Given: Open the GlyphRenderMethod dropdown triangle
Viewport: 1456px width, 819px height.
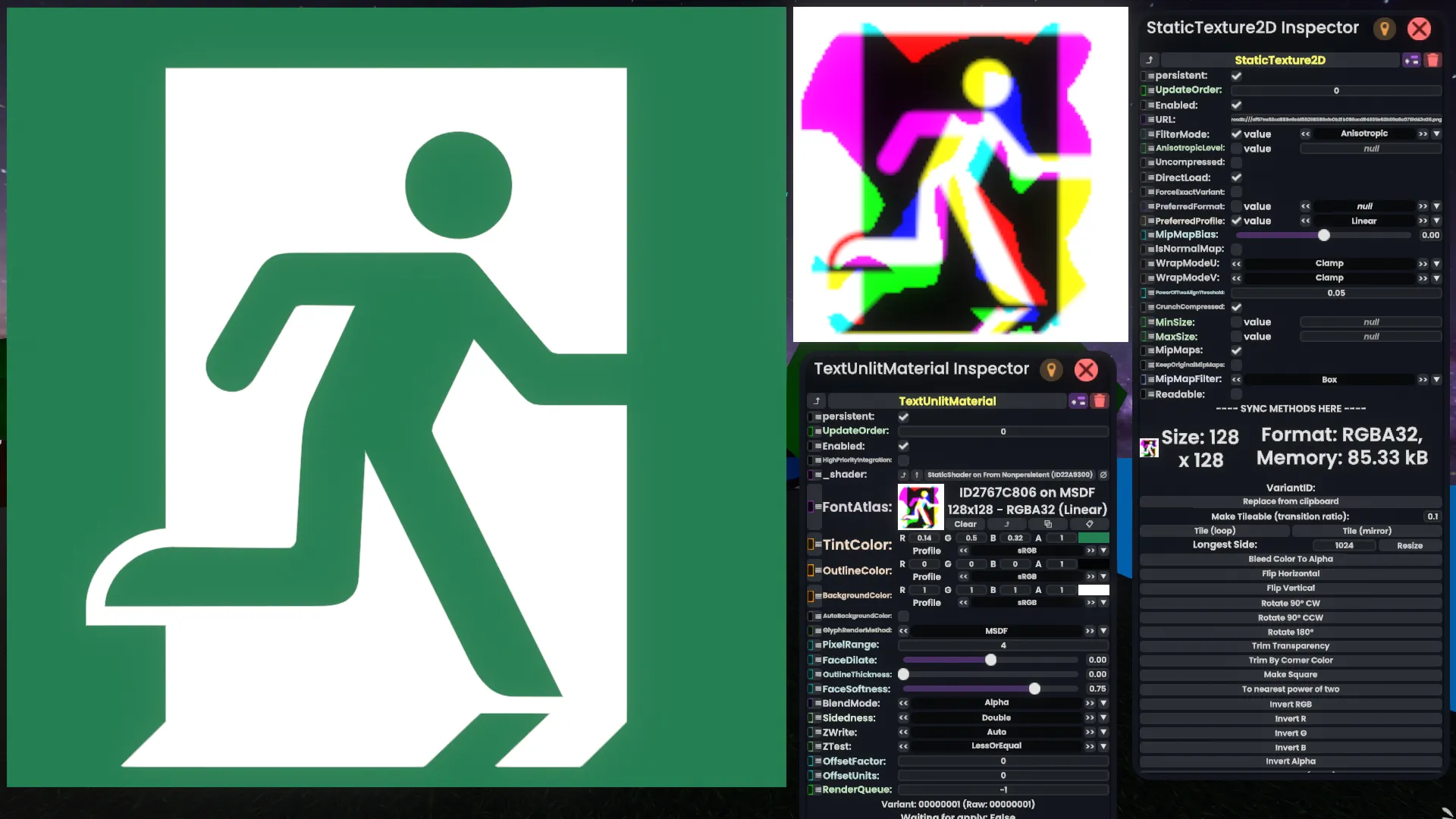Looking at the screenshot, I should coord(1103,631).
